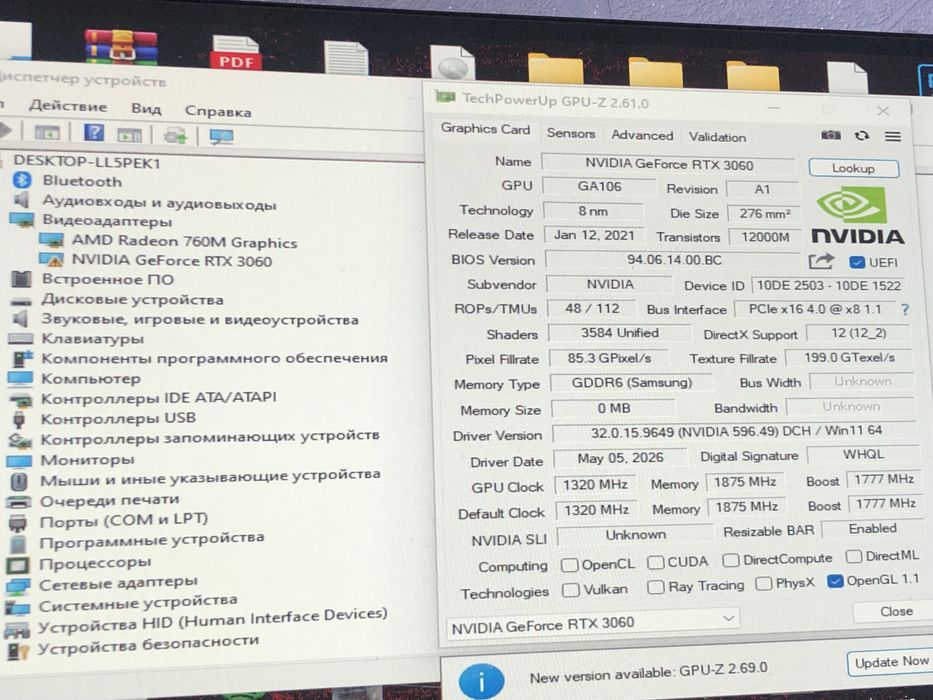
Task: Click the Bluetooth icon in the device tree
Action: pos(23,180)
